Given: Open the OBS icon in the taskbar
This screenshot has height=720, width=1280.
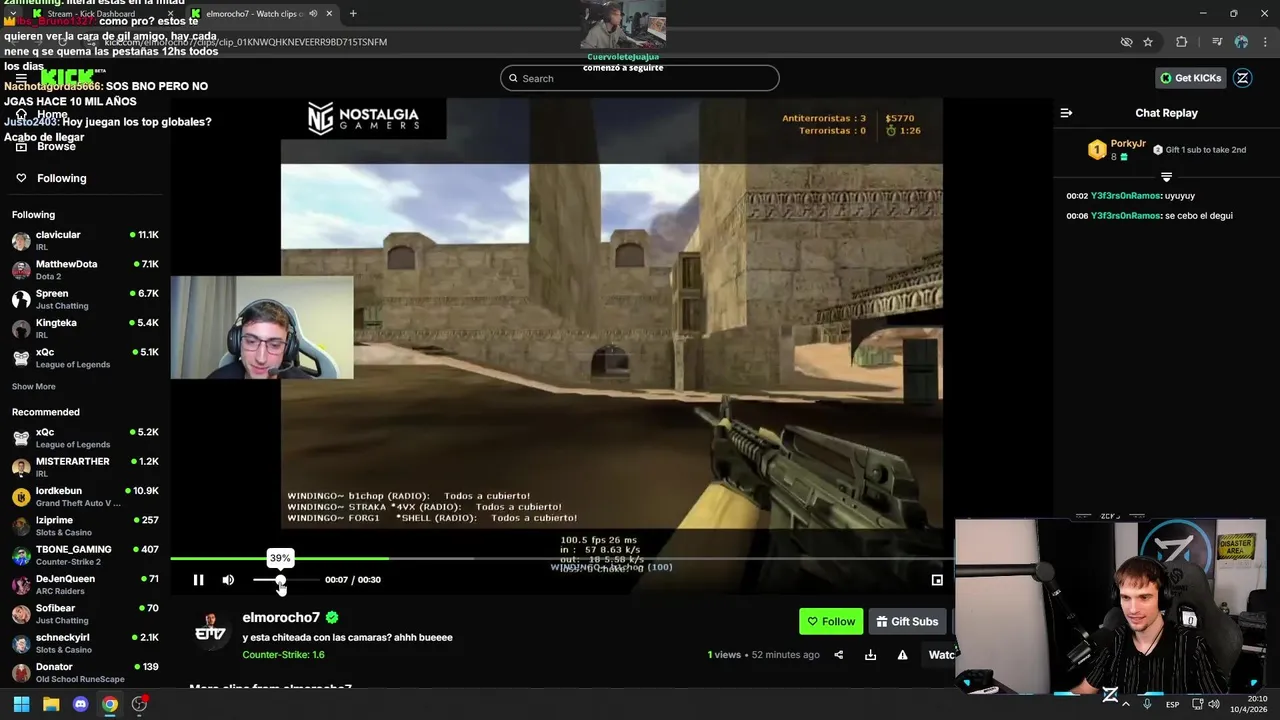Looking at the screenshot, I should [x=140, y=704].
